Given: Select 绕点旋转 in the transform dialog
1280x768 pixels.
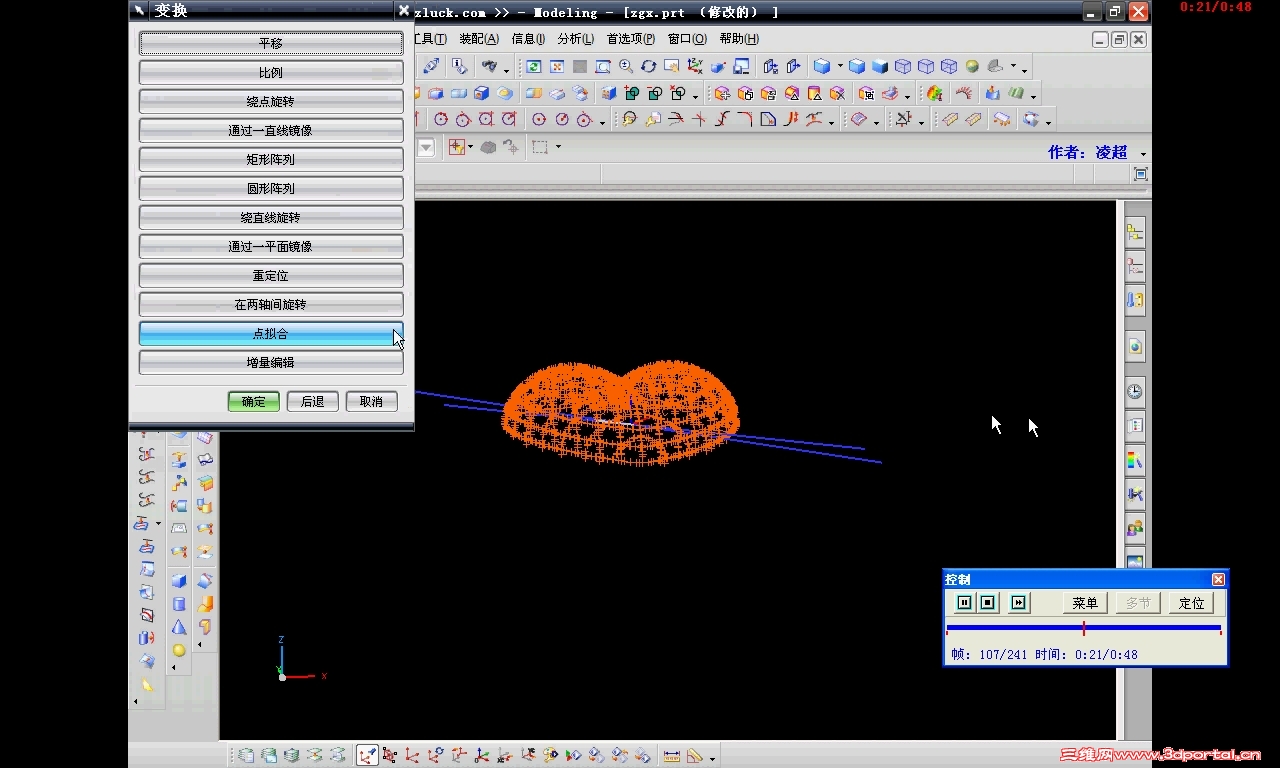Looking at the screenshot, I should click(271, 102).
